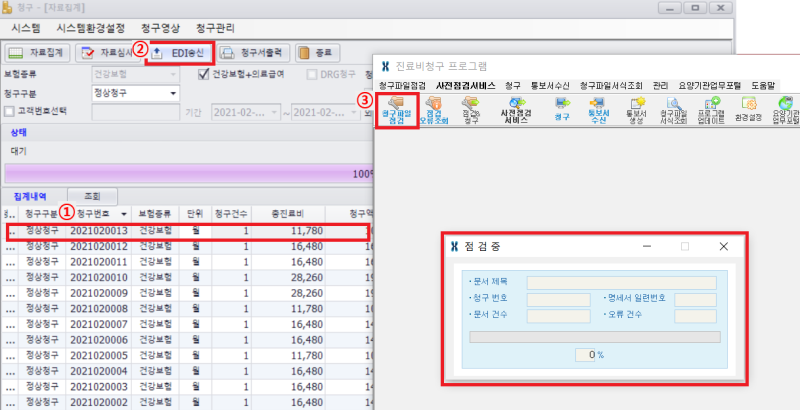
Task: Click the 진료비청구 프로그램 window logo icon
Action: point(386,66)
